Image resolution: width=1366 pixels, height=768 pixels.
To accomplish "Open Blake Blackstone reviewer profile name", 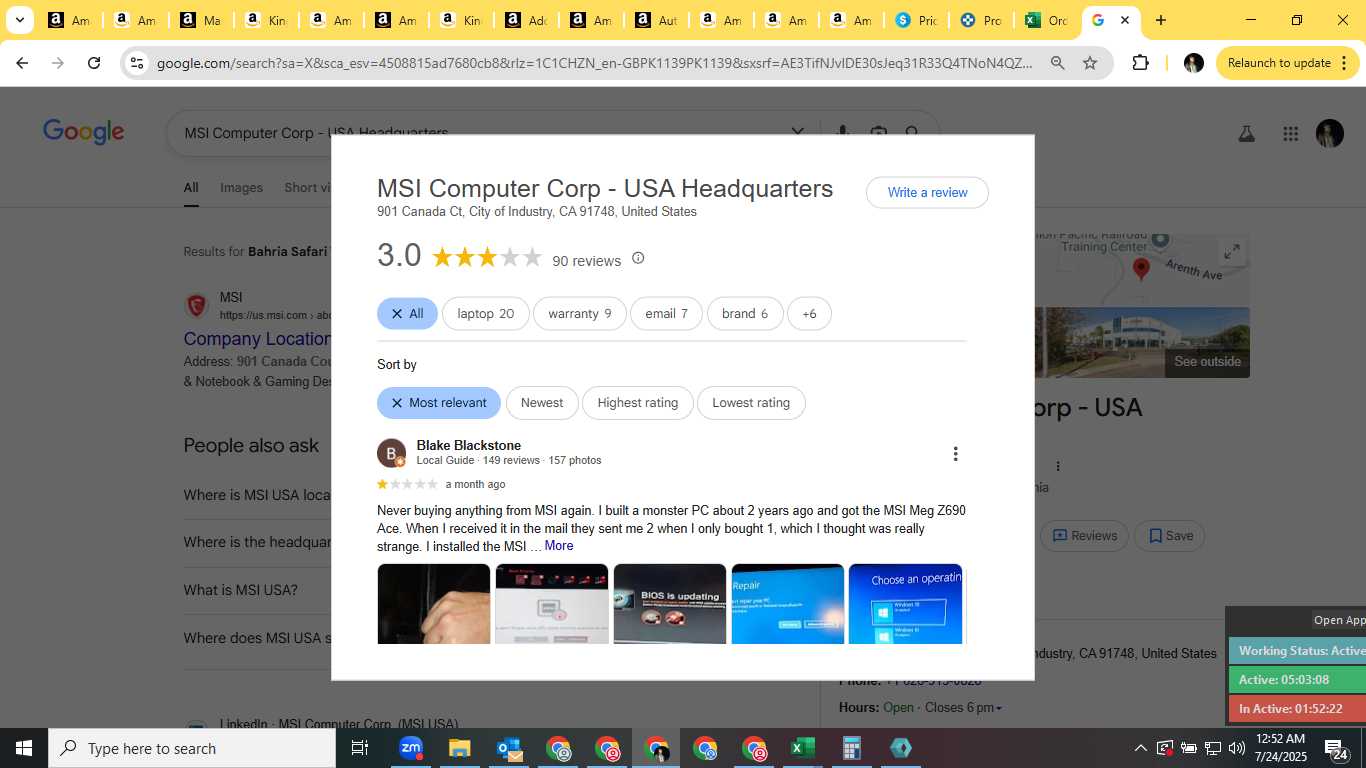I will click(x=468, y=445).
